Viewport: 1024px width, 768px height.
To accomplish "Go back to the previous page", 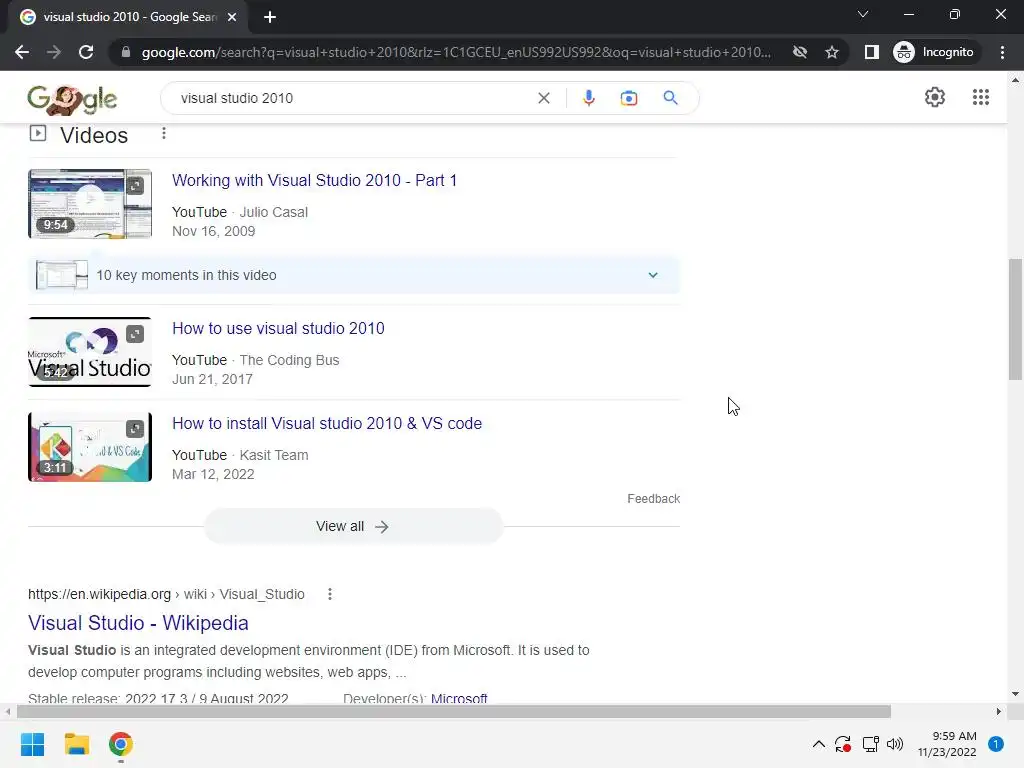I will coord(22,52).
